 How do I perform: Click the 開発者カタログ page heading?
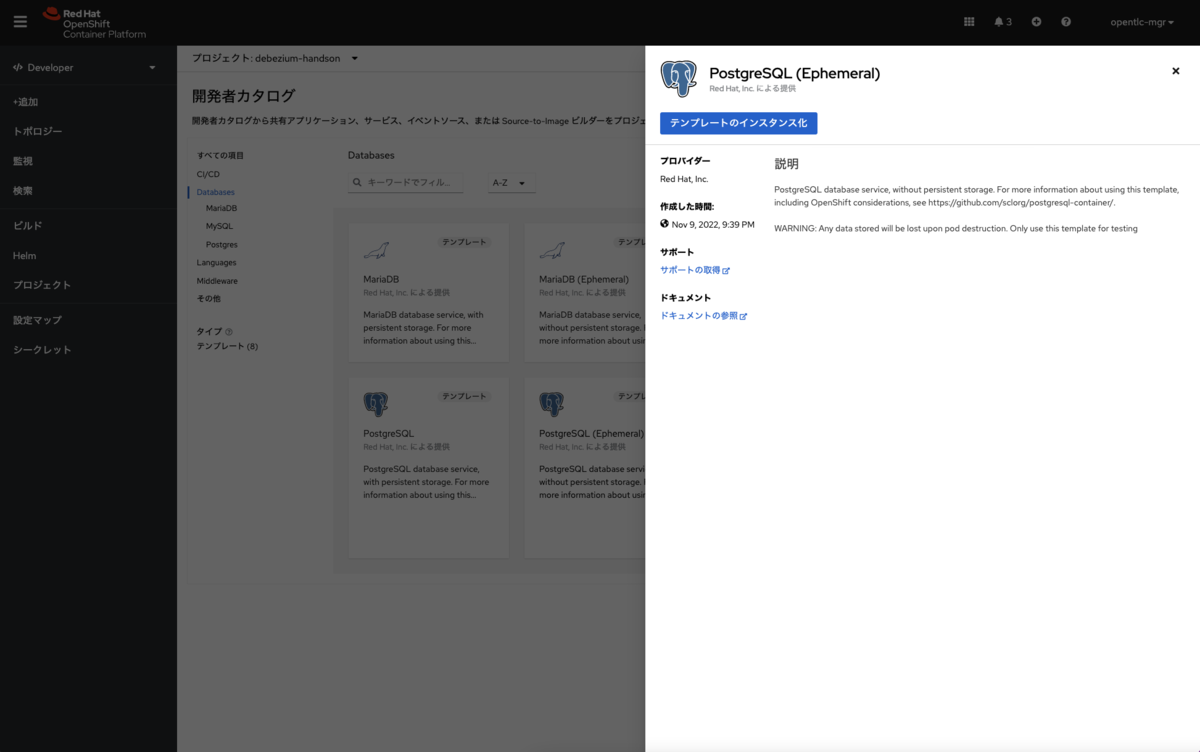click(244, 96)
